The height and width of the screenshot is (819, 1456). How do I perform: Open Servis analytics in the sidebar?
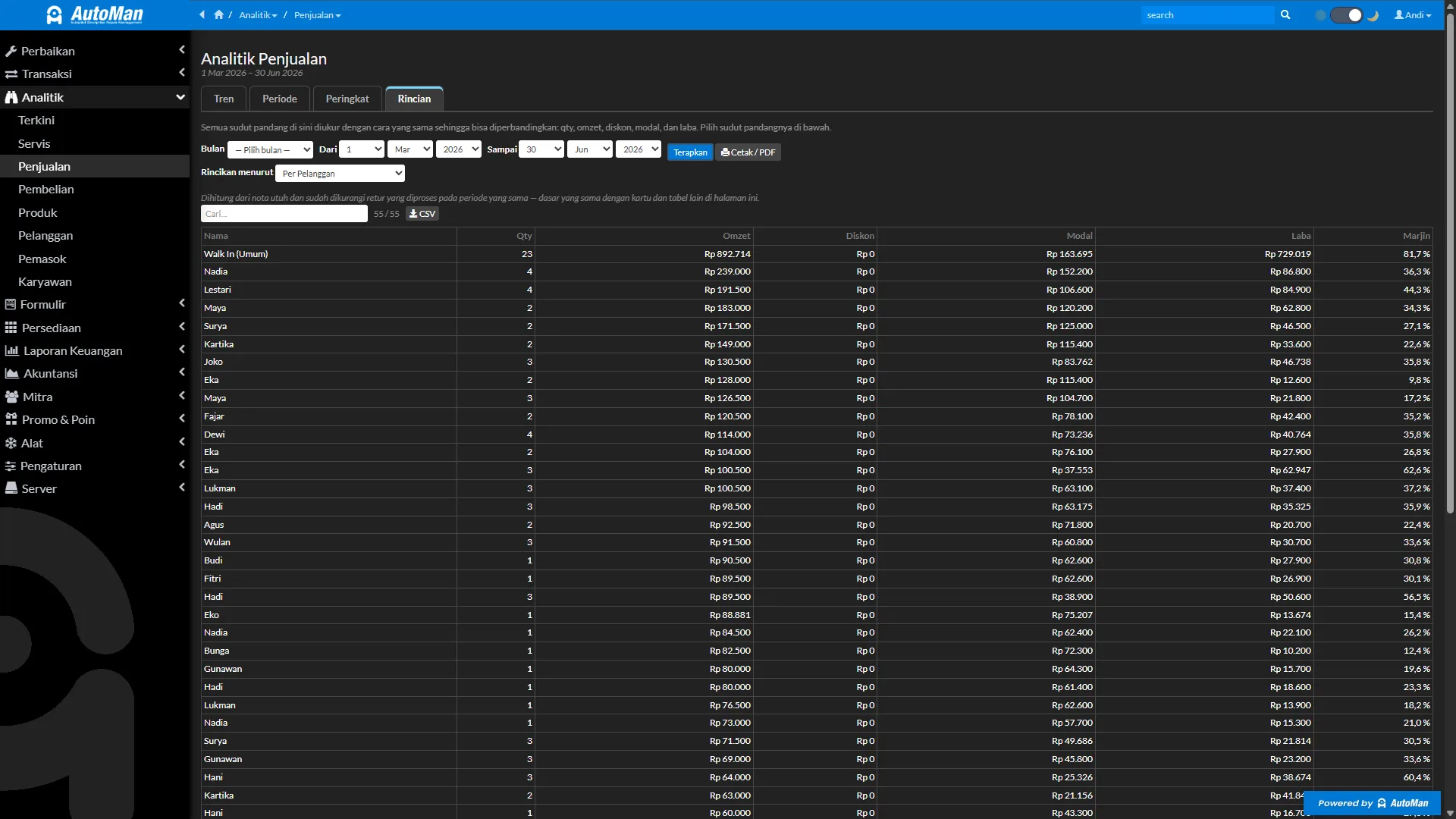[34, 143]
